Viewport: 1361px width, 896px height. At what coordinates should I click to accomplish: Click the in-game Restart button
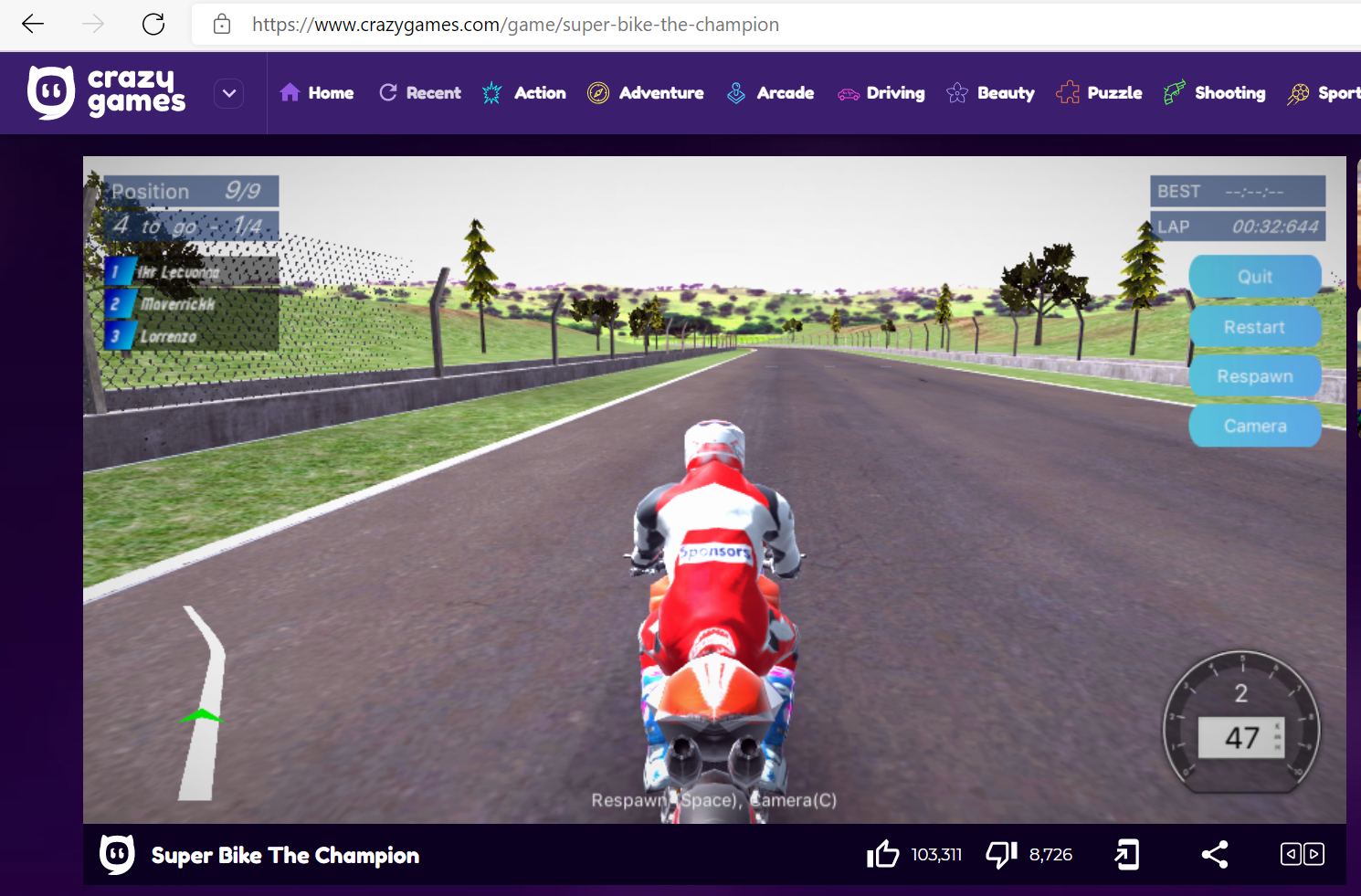pyautogui.click(x=1255, y=327)
